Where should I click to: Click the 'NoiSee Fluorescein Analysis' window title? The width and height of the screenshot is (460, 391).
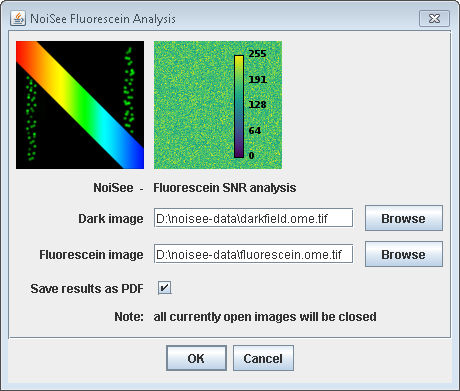pos(103,19)
